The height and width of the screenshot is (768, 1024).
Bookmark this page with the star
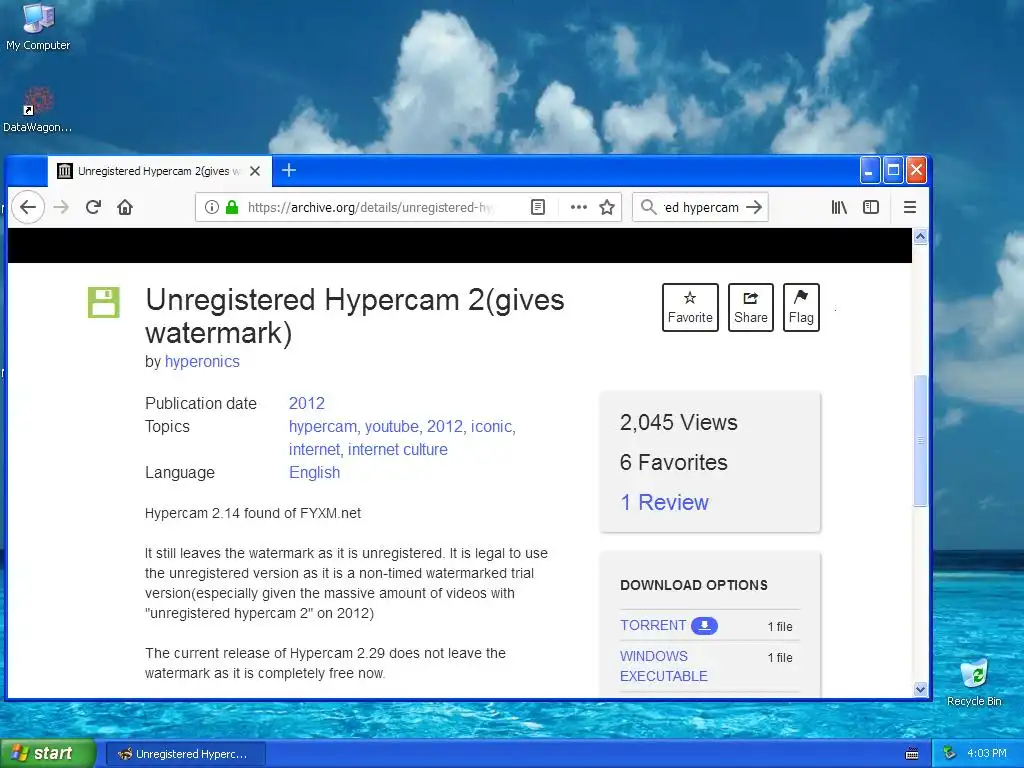pyautogui.click(x=607, y=207)
